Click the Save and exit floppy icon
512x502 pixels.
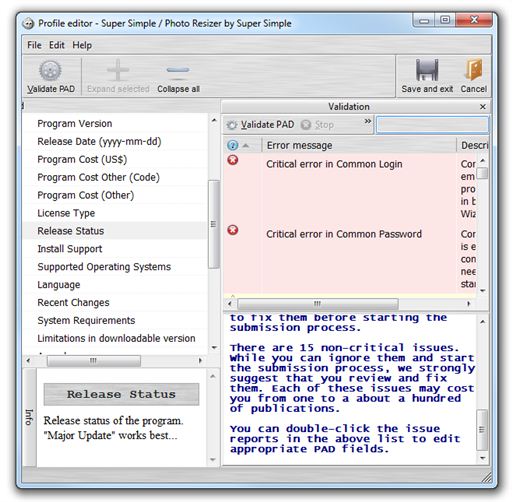(427, 70)
